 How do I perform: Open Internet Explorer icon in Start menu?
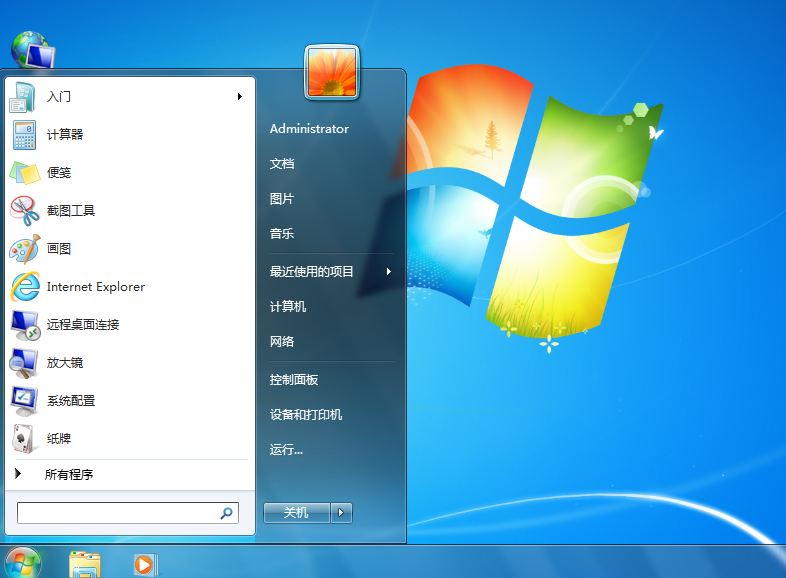(25, 287)
